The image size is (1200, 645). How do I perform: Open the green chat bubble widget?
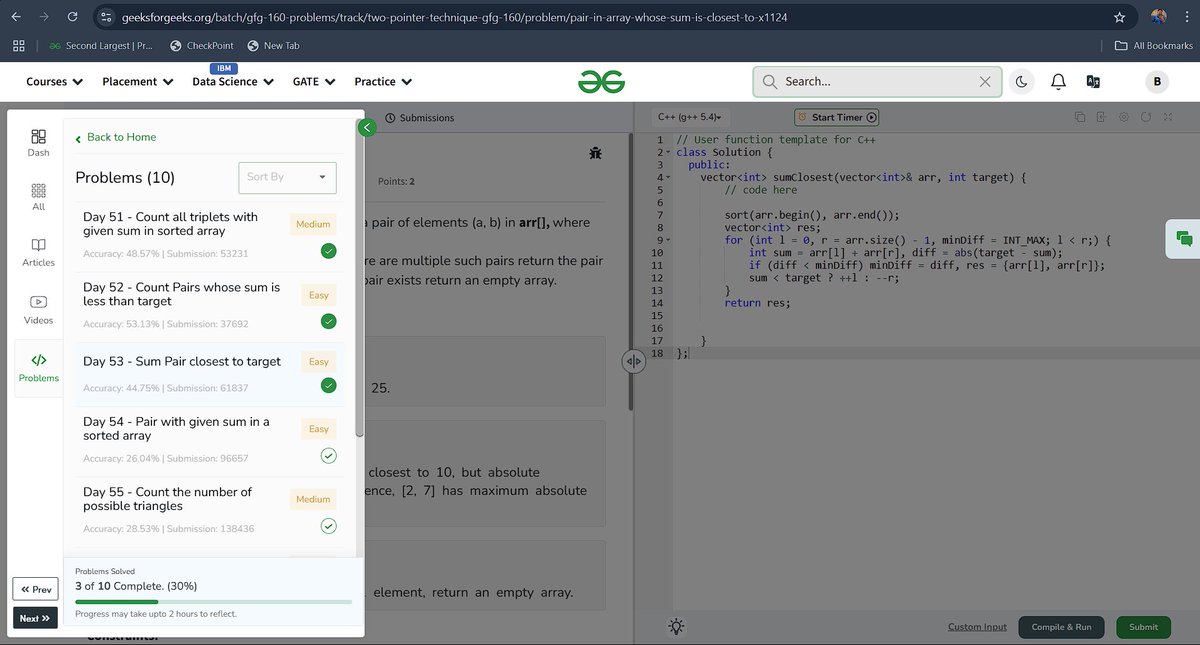1184,238
